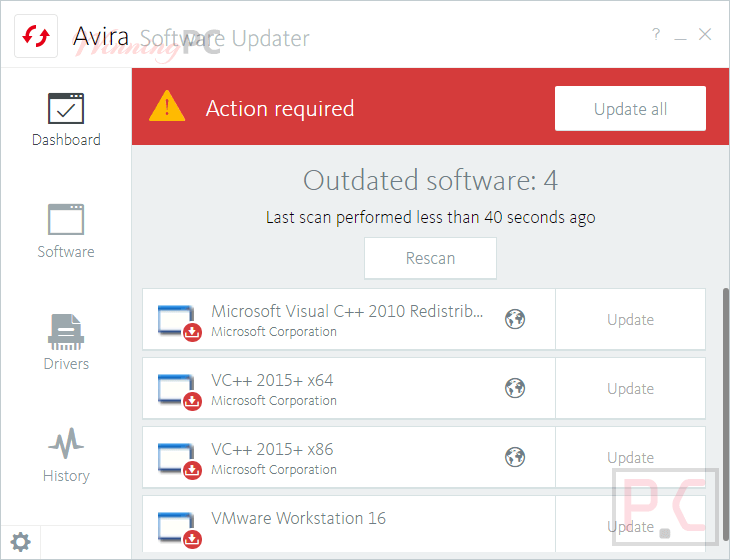Open the Dashboard section
The height and width of the screenshot is (560, 730).
pos(66,120)
